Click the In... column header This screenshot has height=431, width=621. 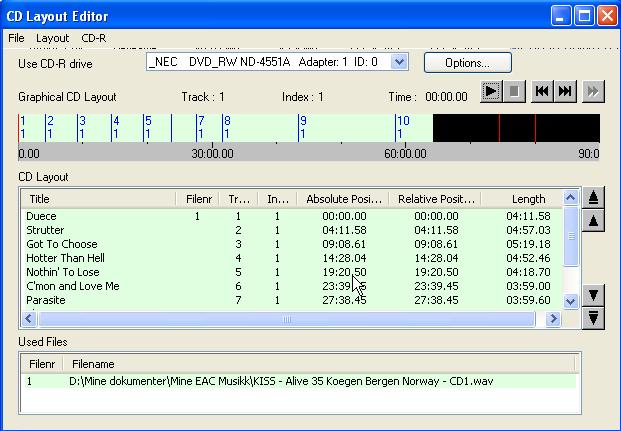(278, 199)
